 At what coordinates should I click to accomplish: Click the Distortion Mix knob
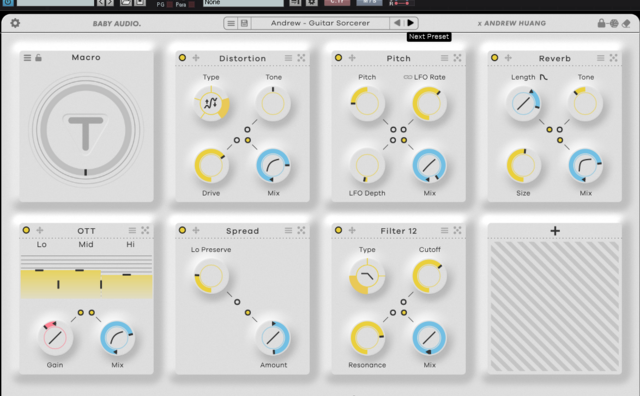273,165
